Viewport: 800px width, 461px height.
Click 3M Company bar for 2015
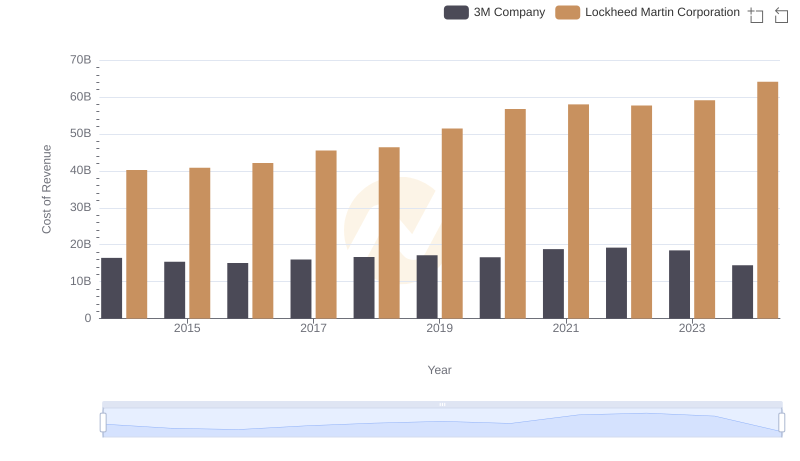coord(174,290)
